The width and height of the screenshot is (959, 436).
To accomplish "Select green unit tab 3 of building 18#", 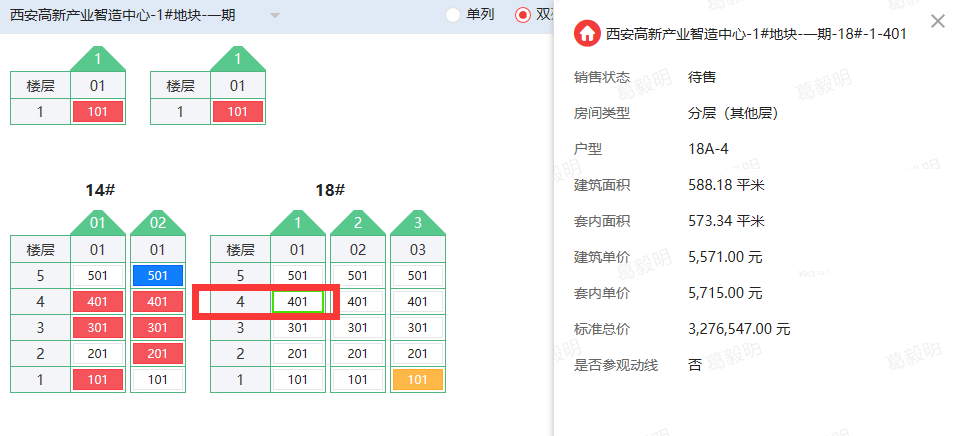I will click(417, 222).
